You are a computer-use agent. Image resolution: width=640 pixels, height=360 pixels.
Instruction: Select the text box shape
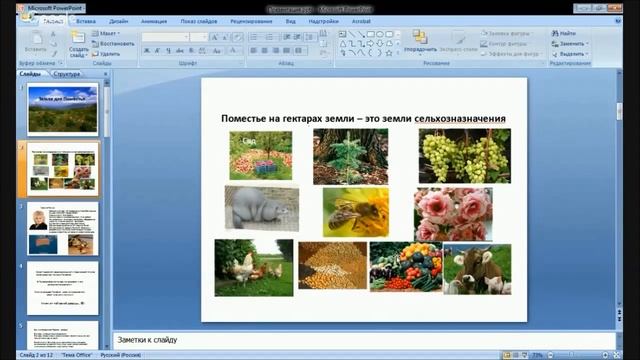[x=342, y=34]
